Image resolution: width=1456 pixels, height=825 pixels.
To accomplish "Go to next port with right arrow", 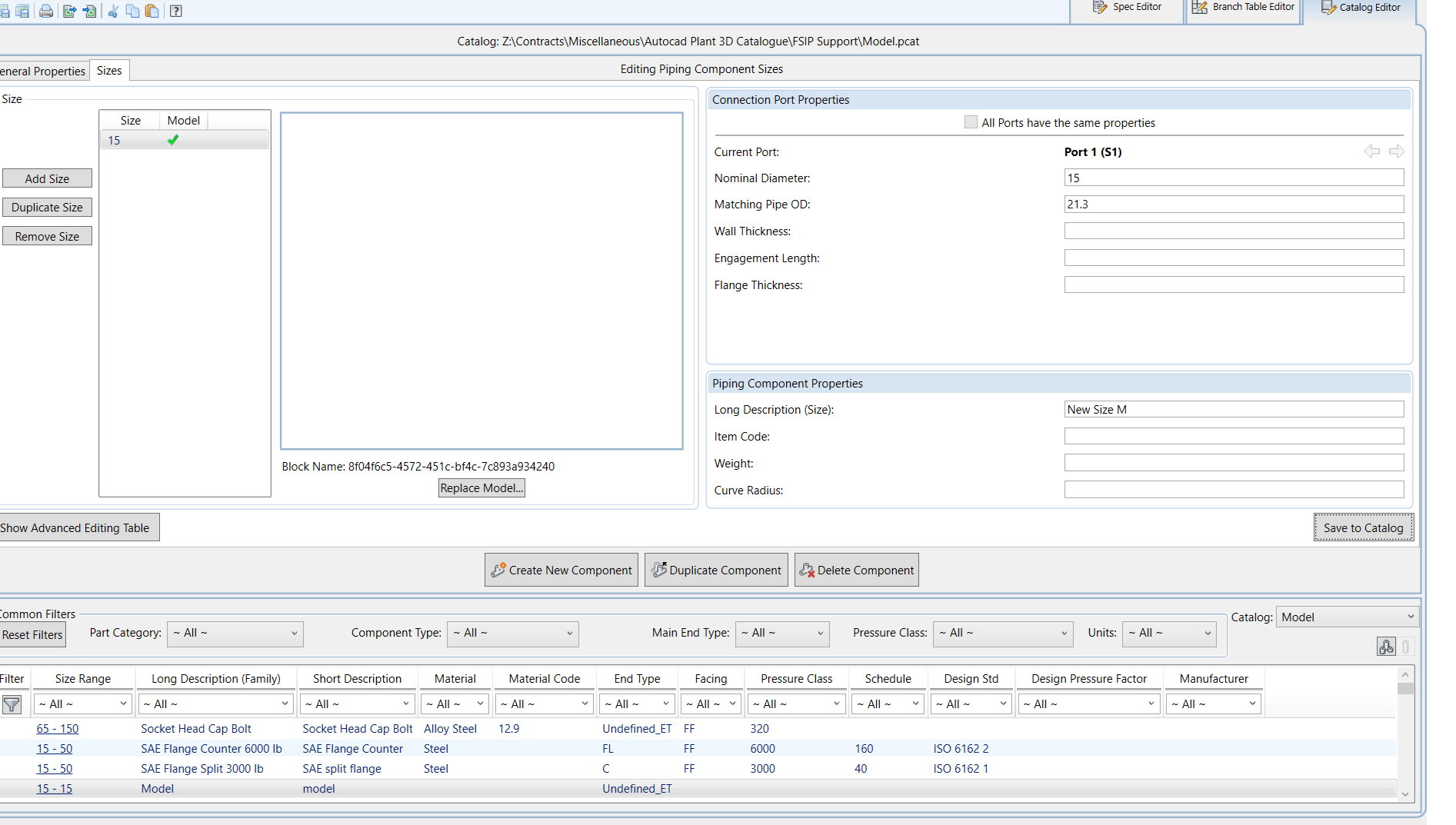I will click(x=1396, y=151).
